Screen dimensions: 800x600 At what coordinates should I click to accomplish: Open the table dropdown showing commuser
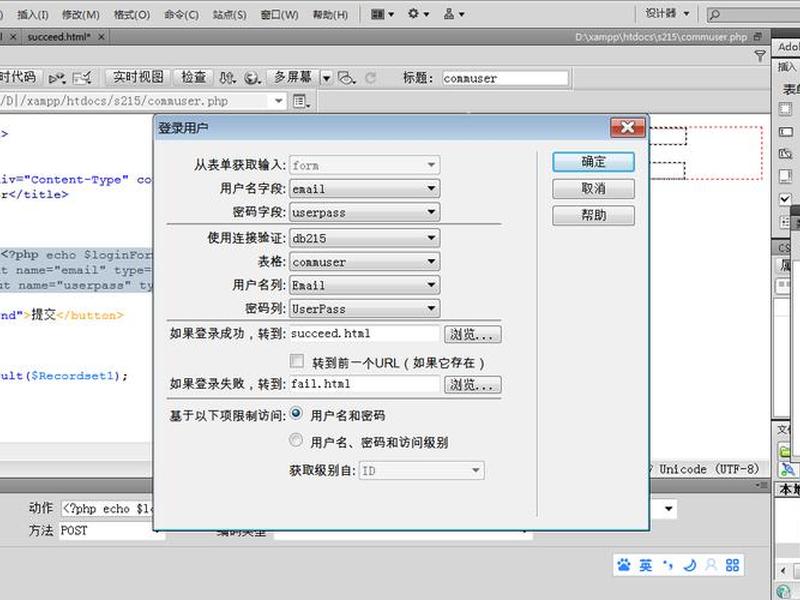point(364,261)
